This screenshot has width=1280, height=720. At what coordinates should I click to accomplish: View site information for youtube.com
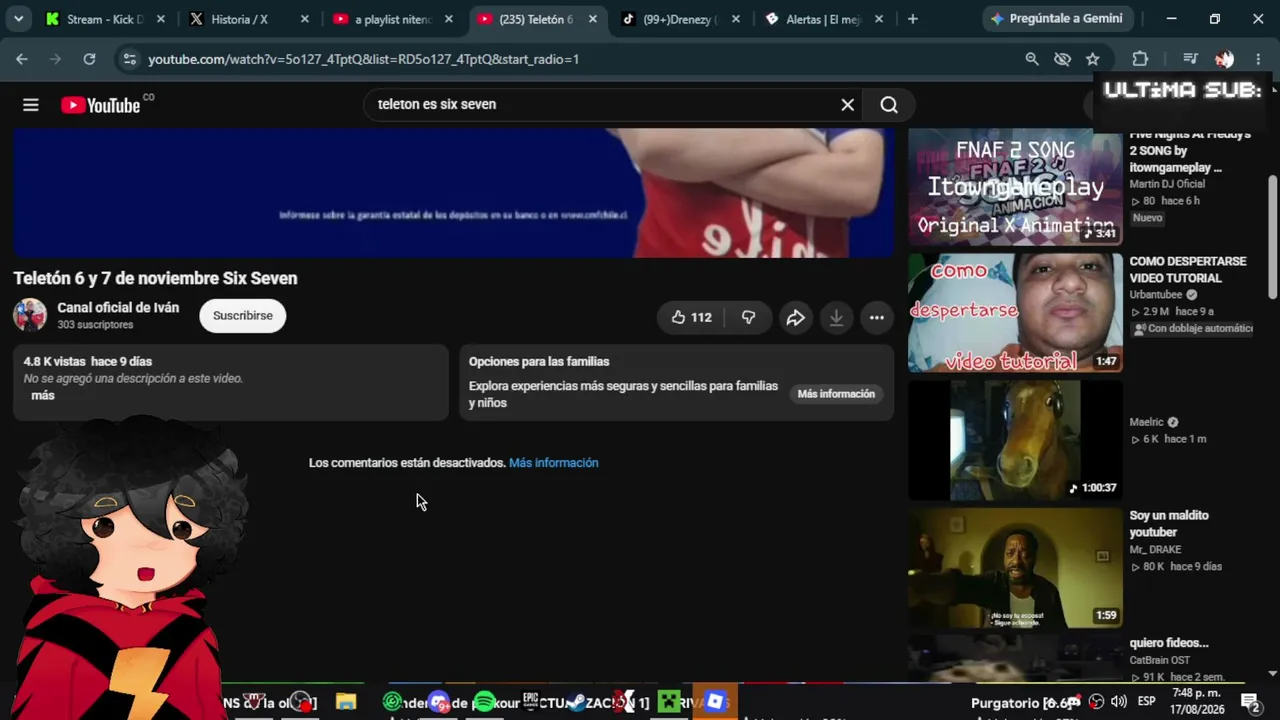pos(129,59)
